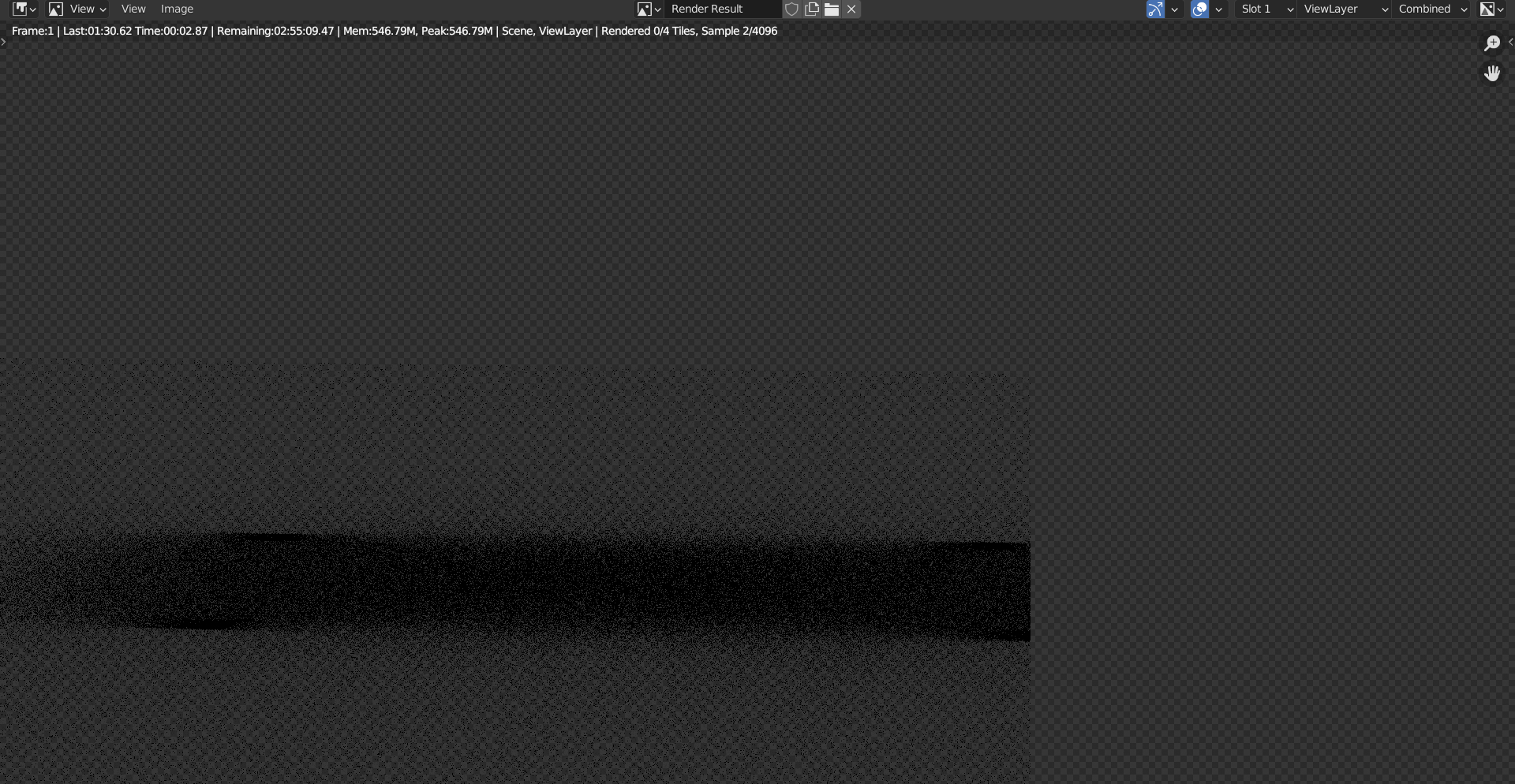Image resolution: width=1515 pixels, height=784 pixels.
Task: Click the 'Remaining:02:55:09.47' render status text
Action: 275,31
